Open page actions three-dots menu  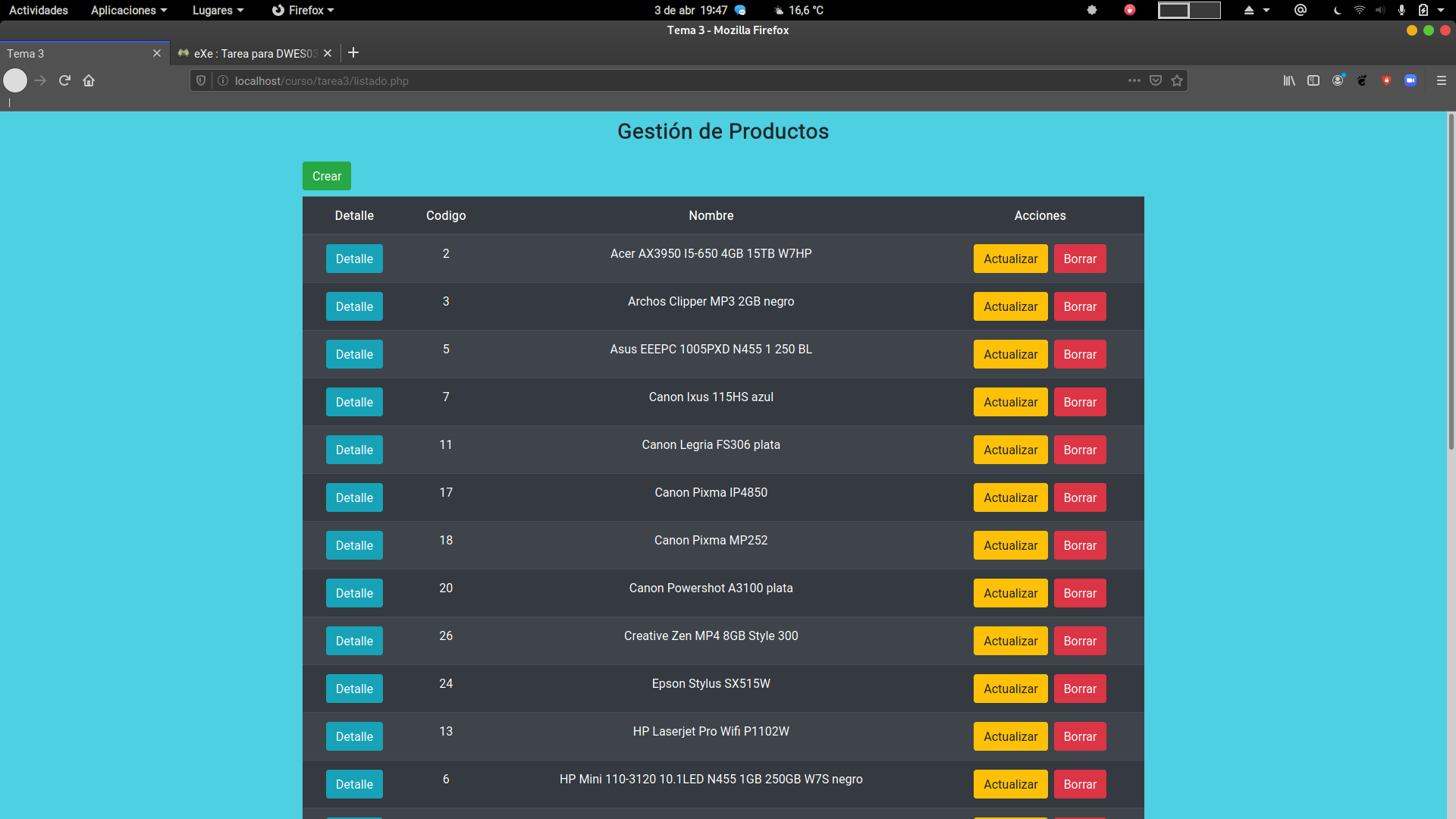pos(1134,80)
